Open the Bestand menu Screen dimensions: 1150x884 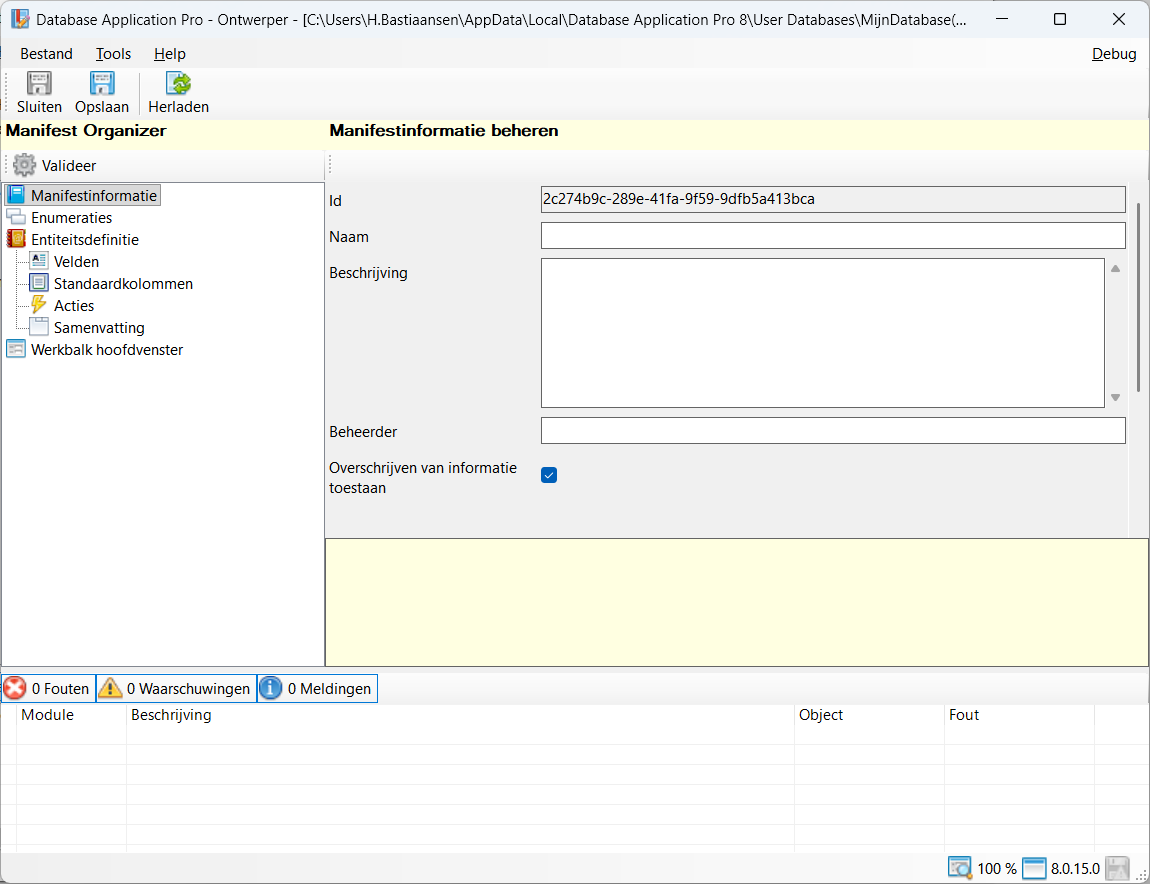(x=46, y=54)
